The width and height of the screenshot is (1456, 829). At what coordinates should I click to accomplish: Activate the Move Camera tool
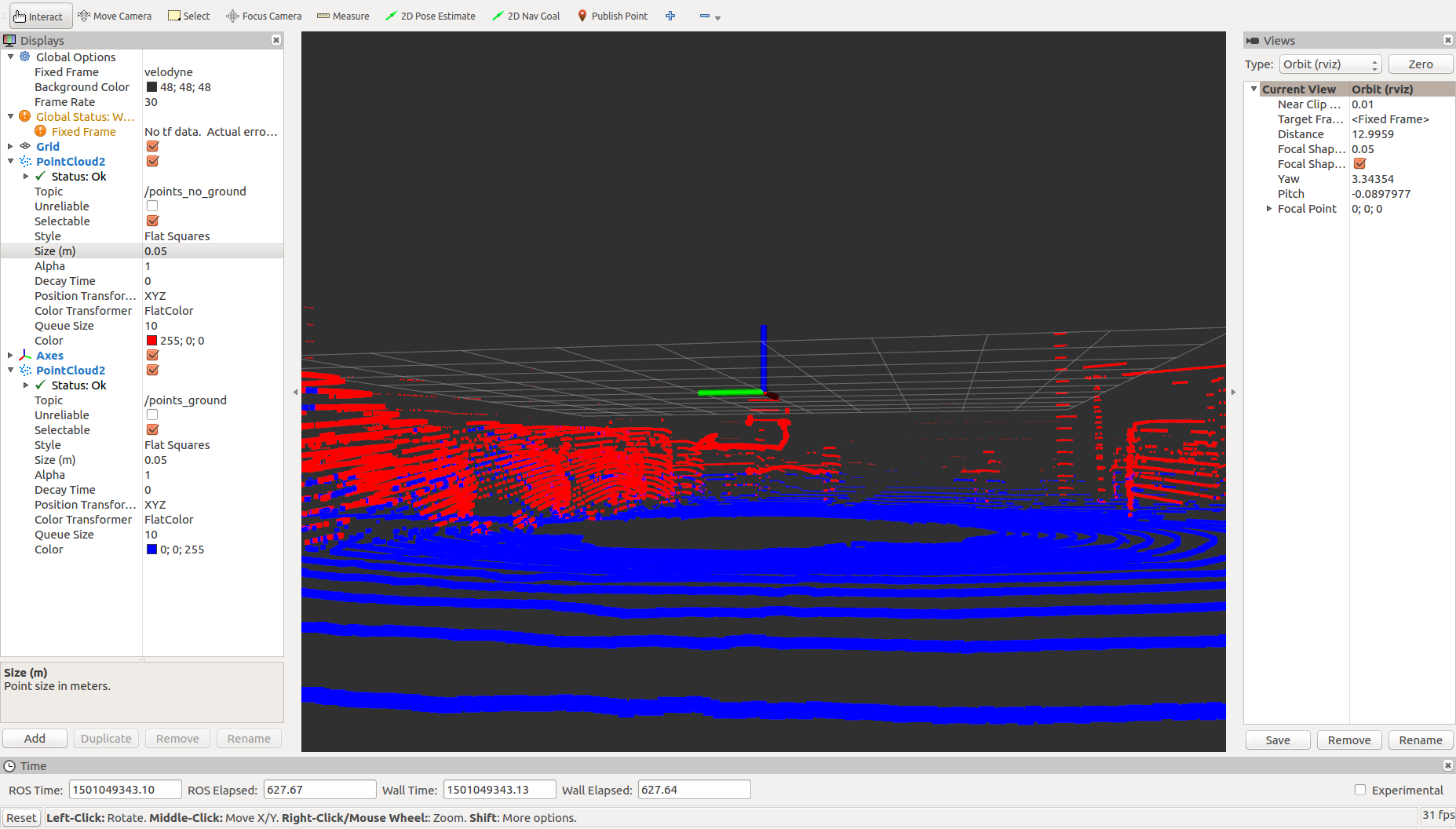115,16
